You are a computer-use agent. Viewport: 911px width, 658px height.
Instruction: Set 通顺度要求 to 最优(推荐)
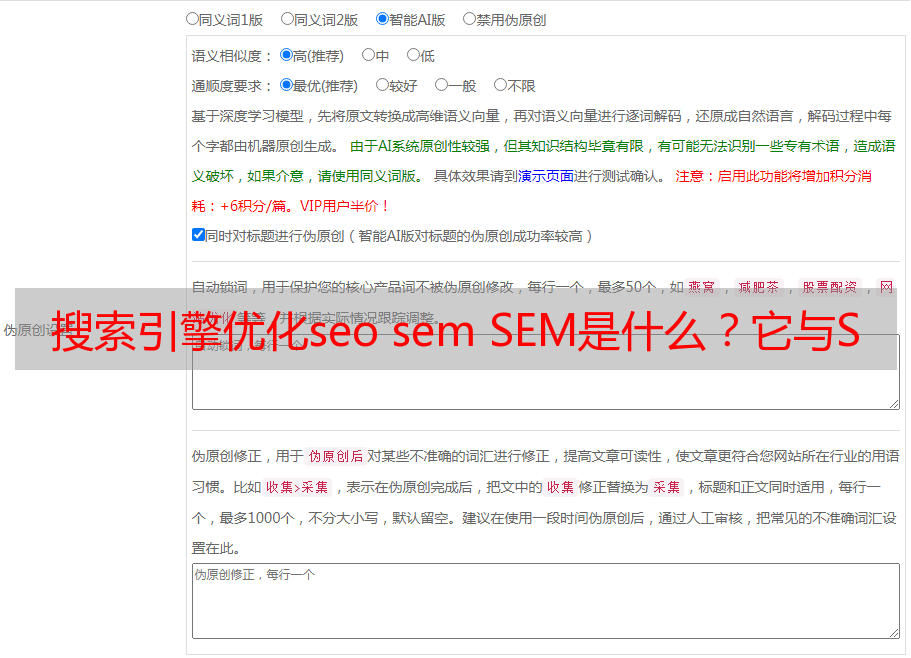coord(286,85)
